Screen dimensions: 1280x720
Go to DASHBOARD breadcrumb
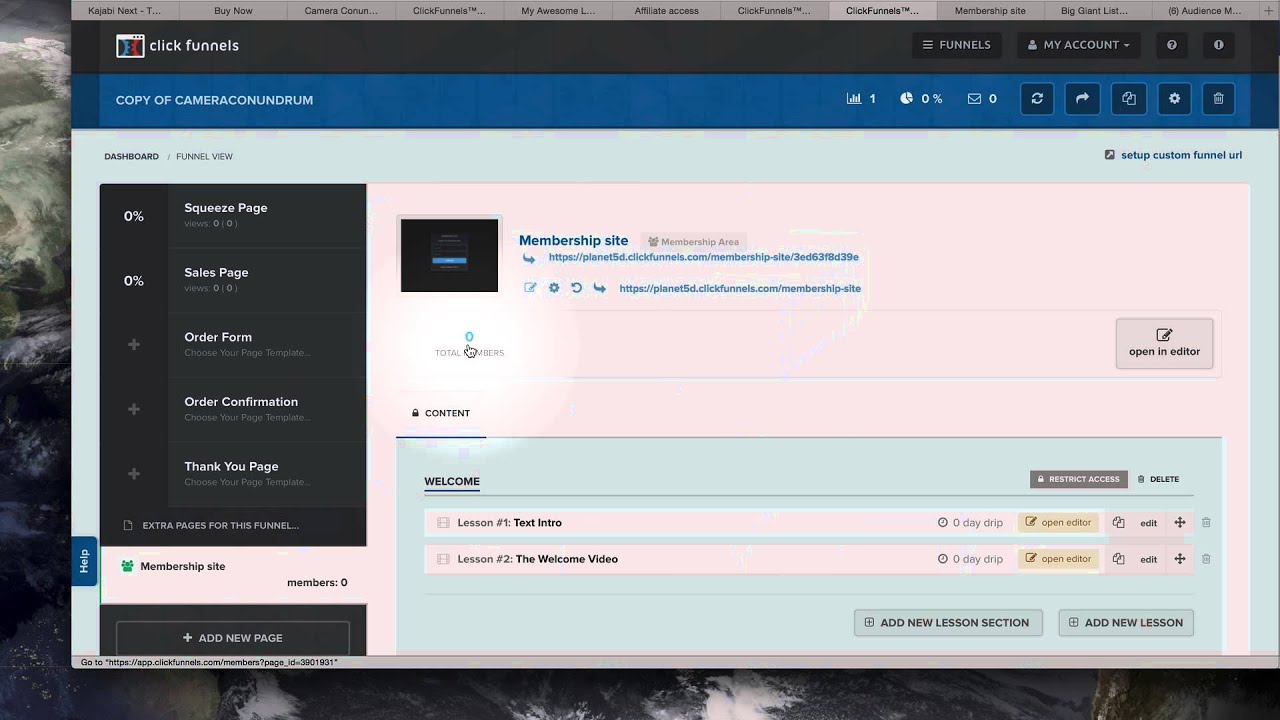[131, 156]
